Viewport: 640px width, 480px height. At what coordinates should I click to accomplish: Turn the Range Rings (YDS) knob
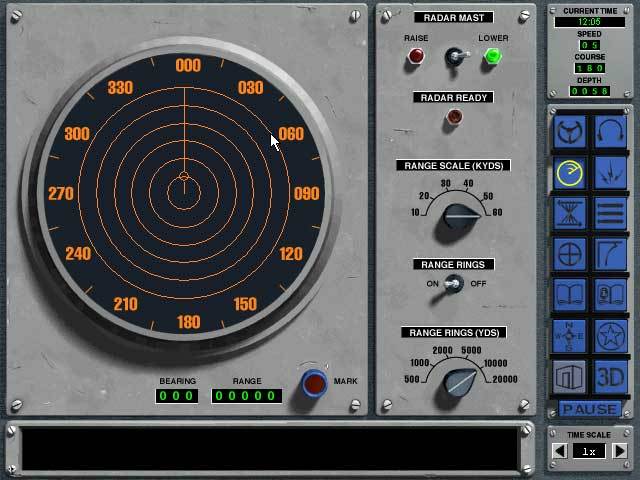coord(459,382)
